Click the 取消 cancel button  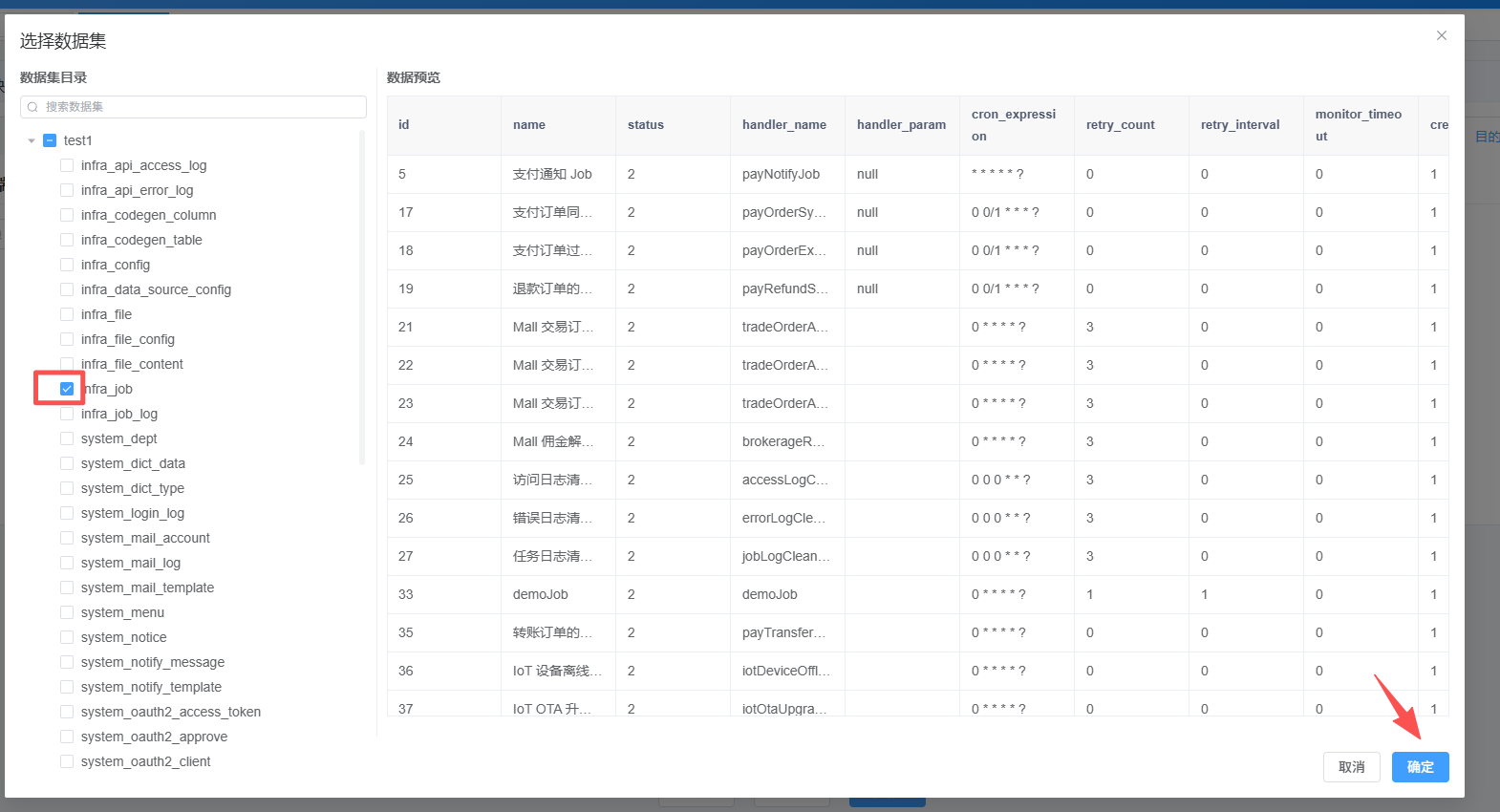1351,767
